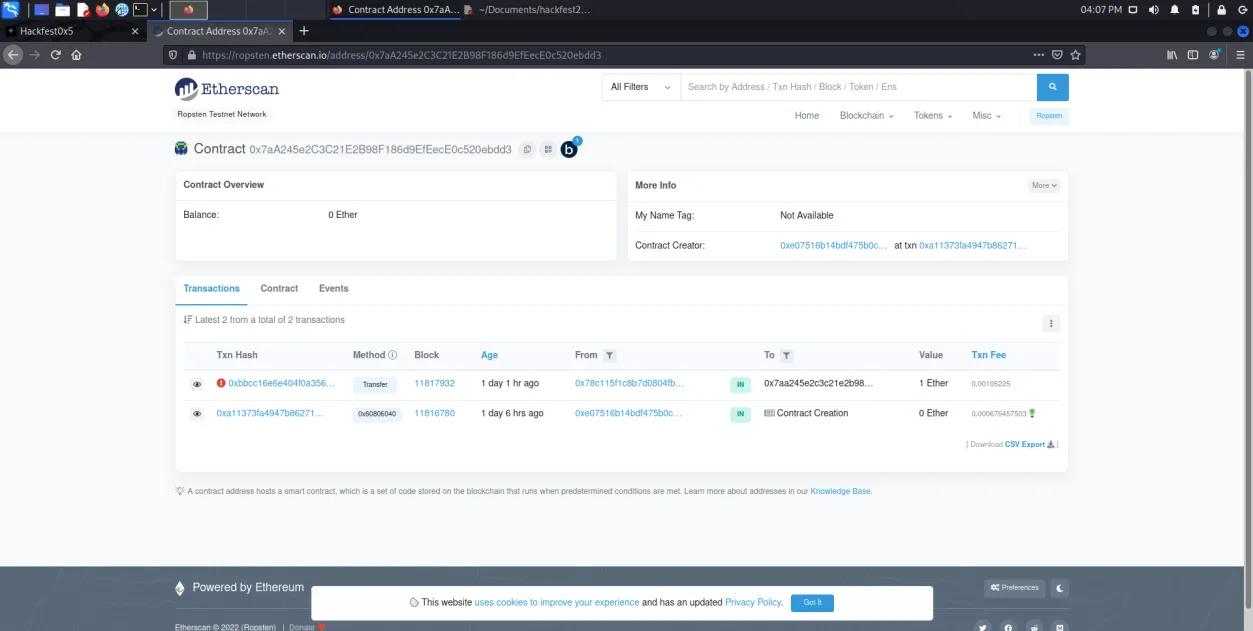Open block 11817932 link
Viewport: 1253px width, 631px height.
pos(434,383)
